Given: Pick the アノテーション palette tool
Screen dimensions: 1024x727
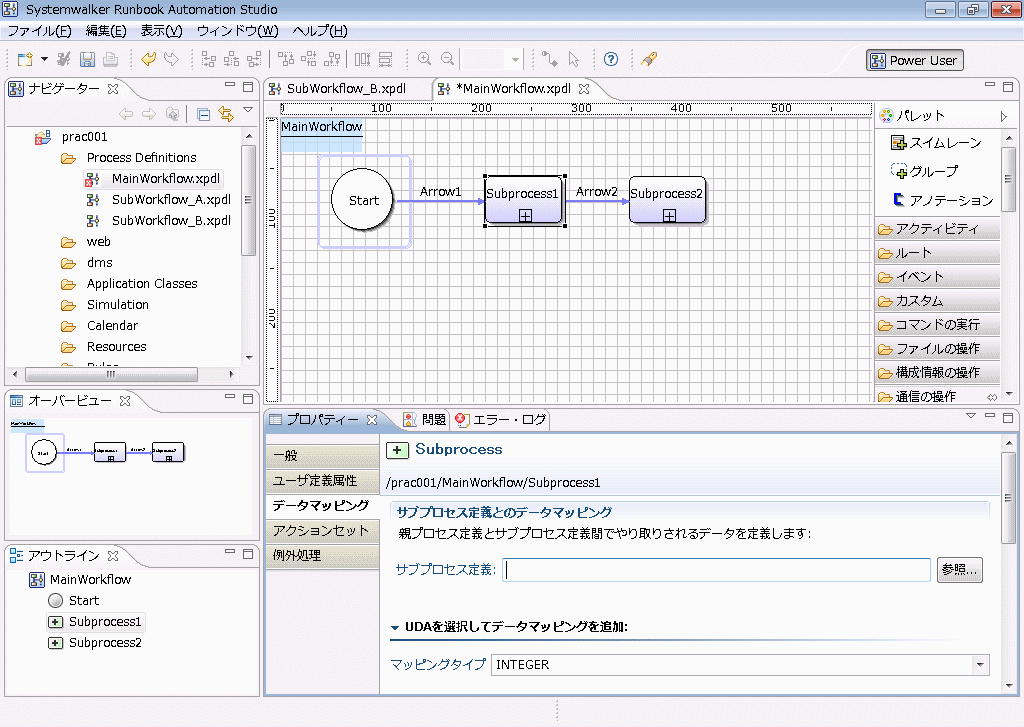Looking at the screenshot, I should 942,200.
